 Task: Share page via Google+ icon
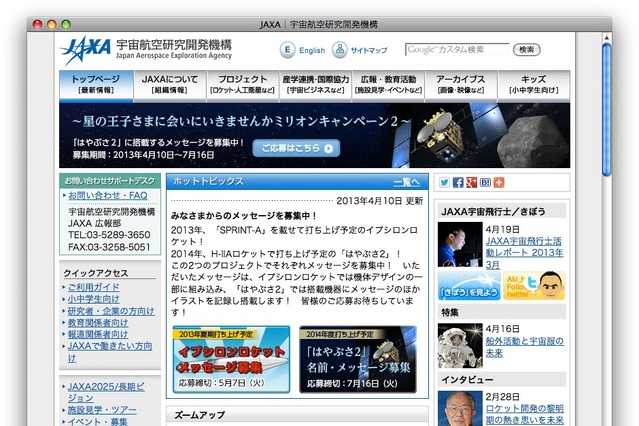coord(472,183)
